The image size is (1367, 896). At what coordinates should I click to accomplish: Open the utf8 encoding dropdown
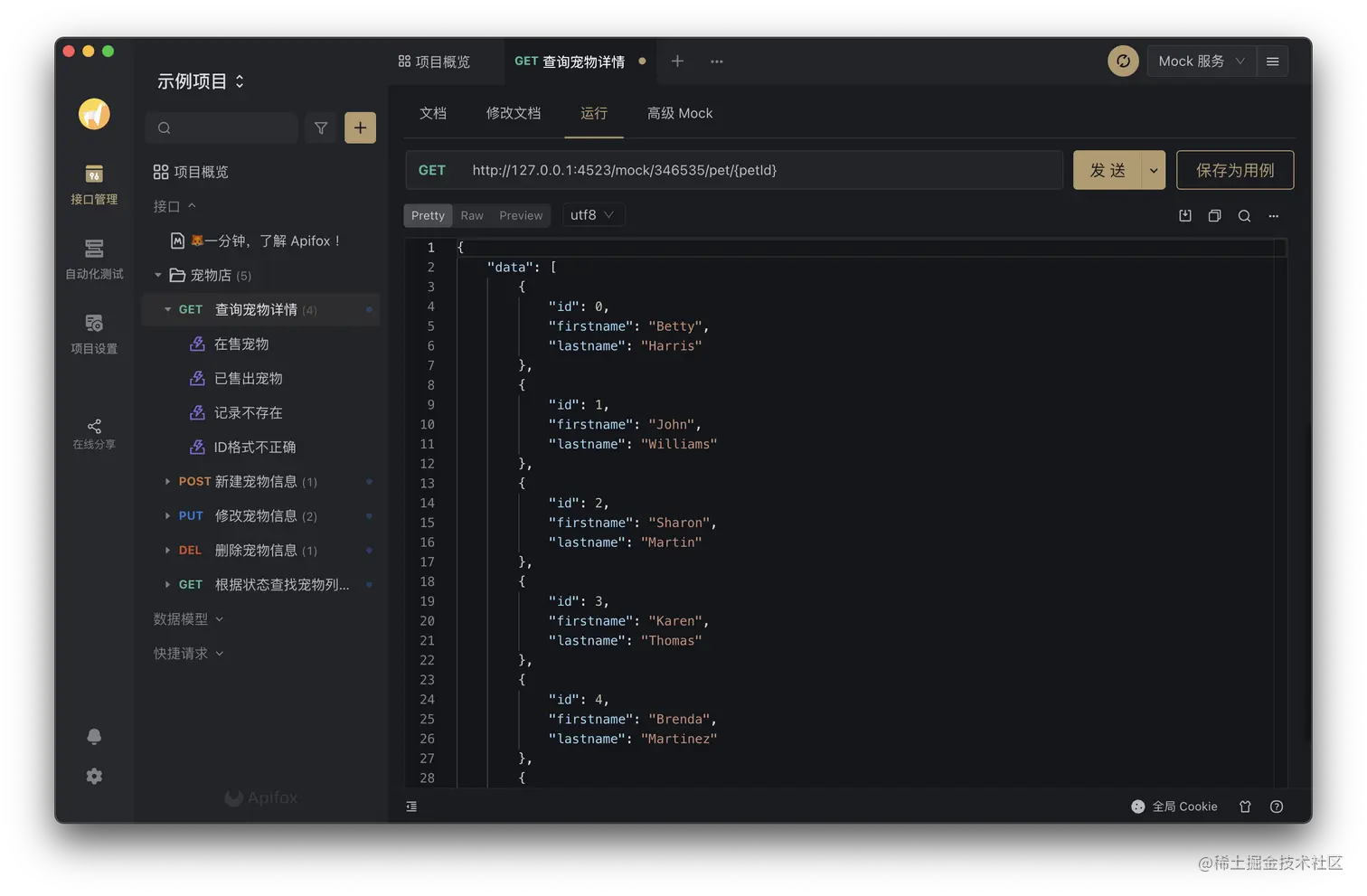[592, 215]
